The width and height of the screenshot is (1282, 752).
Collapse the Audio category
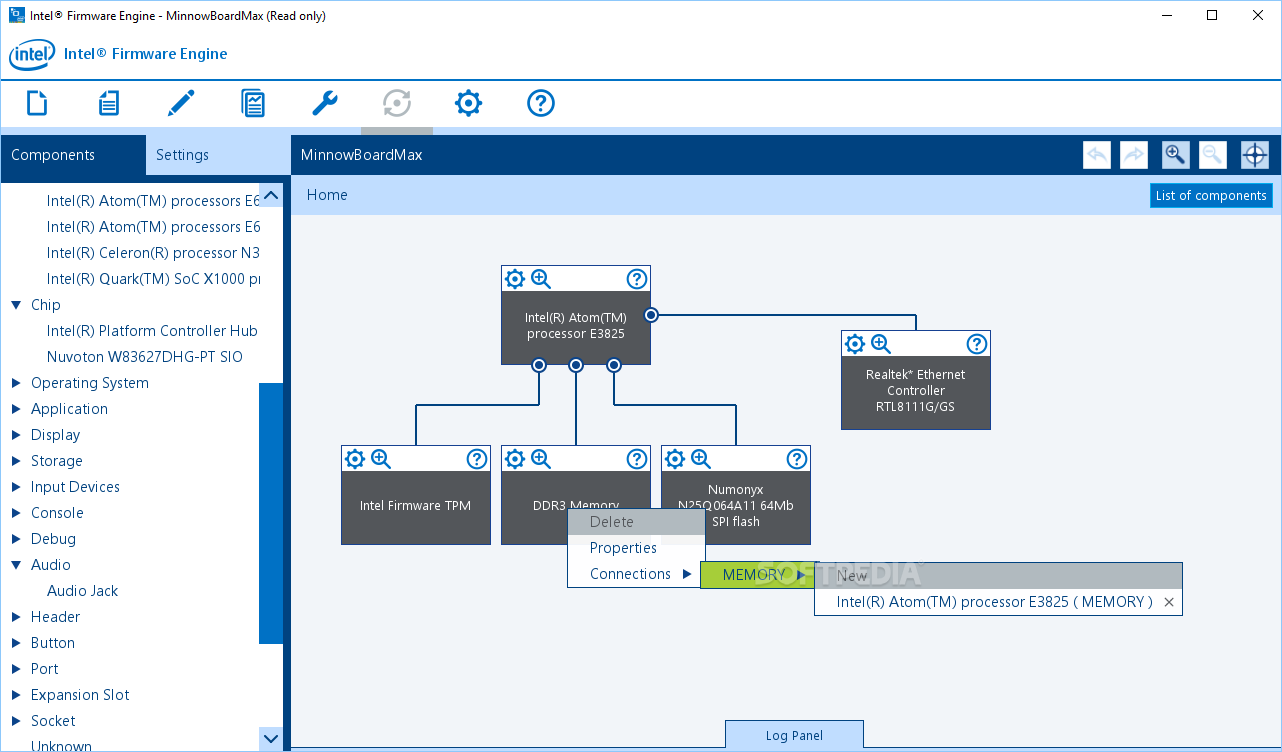coord(16,565)
